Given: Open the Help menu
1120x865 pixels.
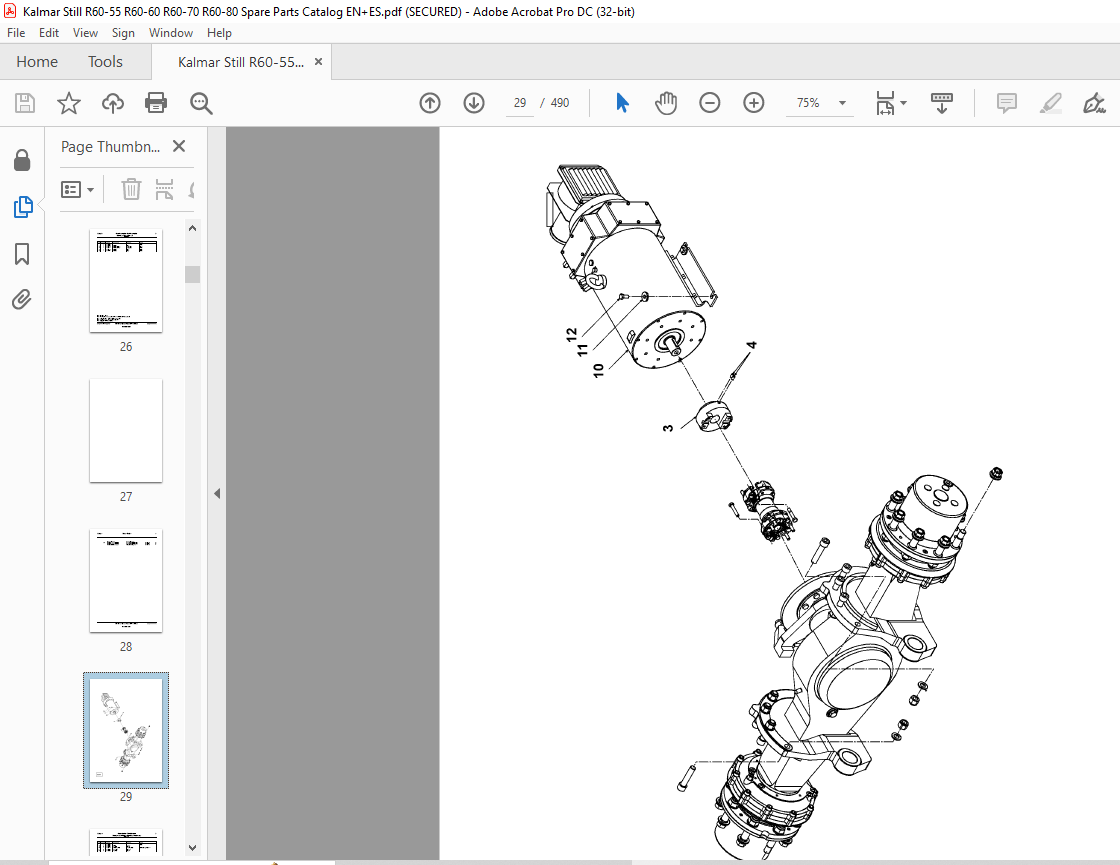Looking at the screenshot, I should [x=219, y=33].
